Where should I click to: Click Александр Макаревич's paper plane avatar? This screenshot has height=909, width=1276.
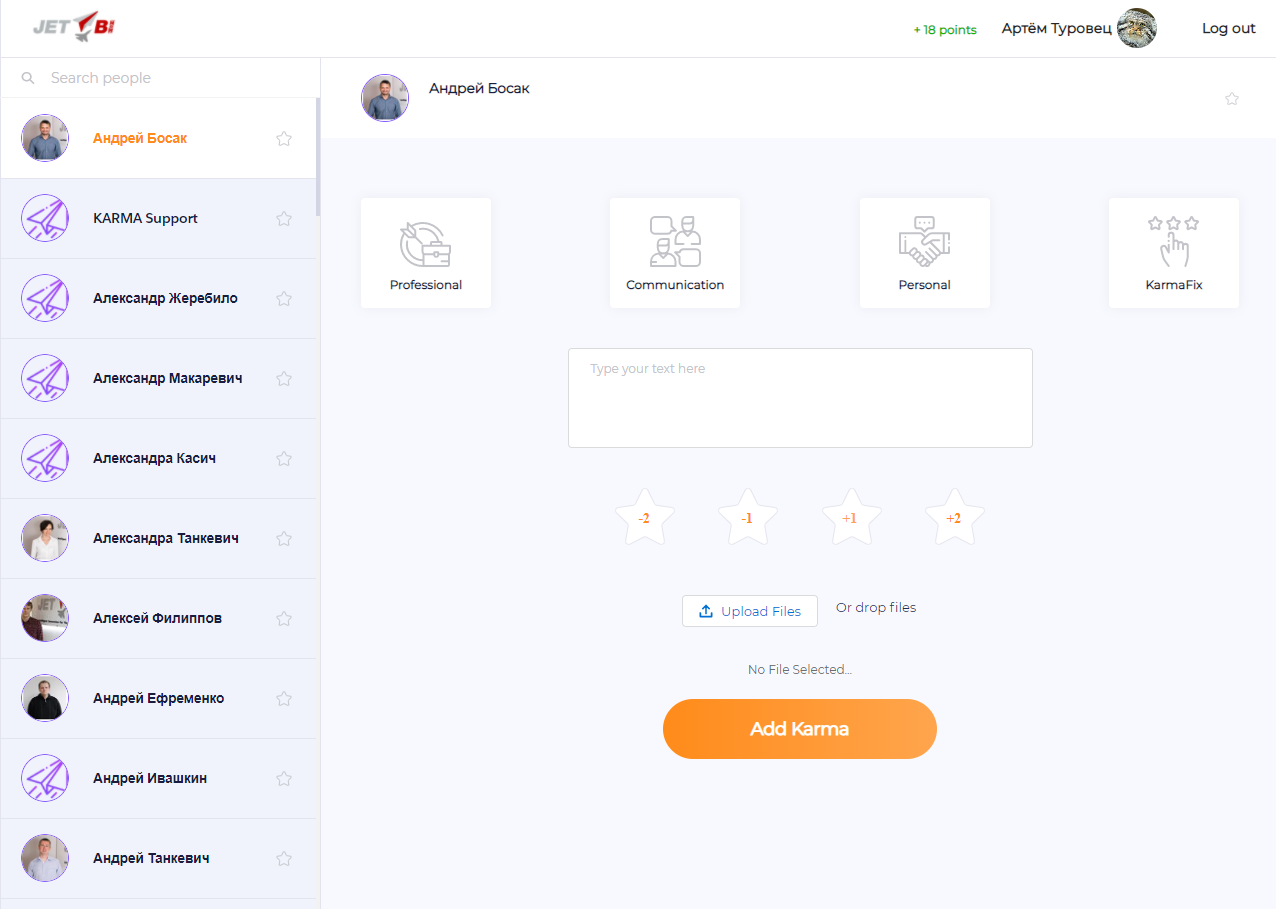click(45, 378)
